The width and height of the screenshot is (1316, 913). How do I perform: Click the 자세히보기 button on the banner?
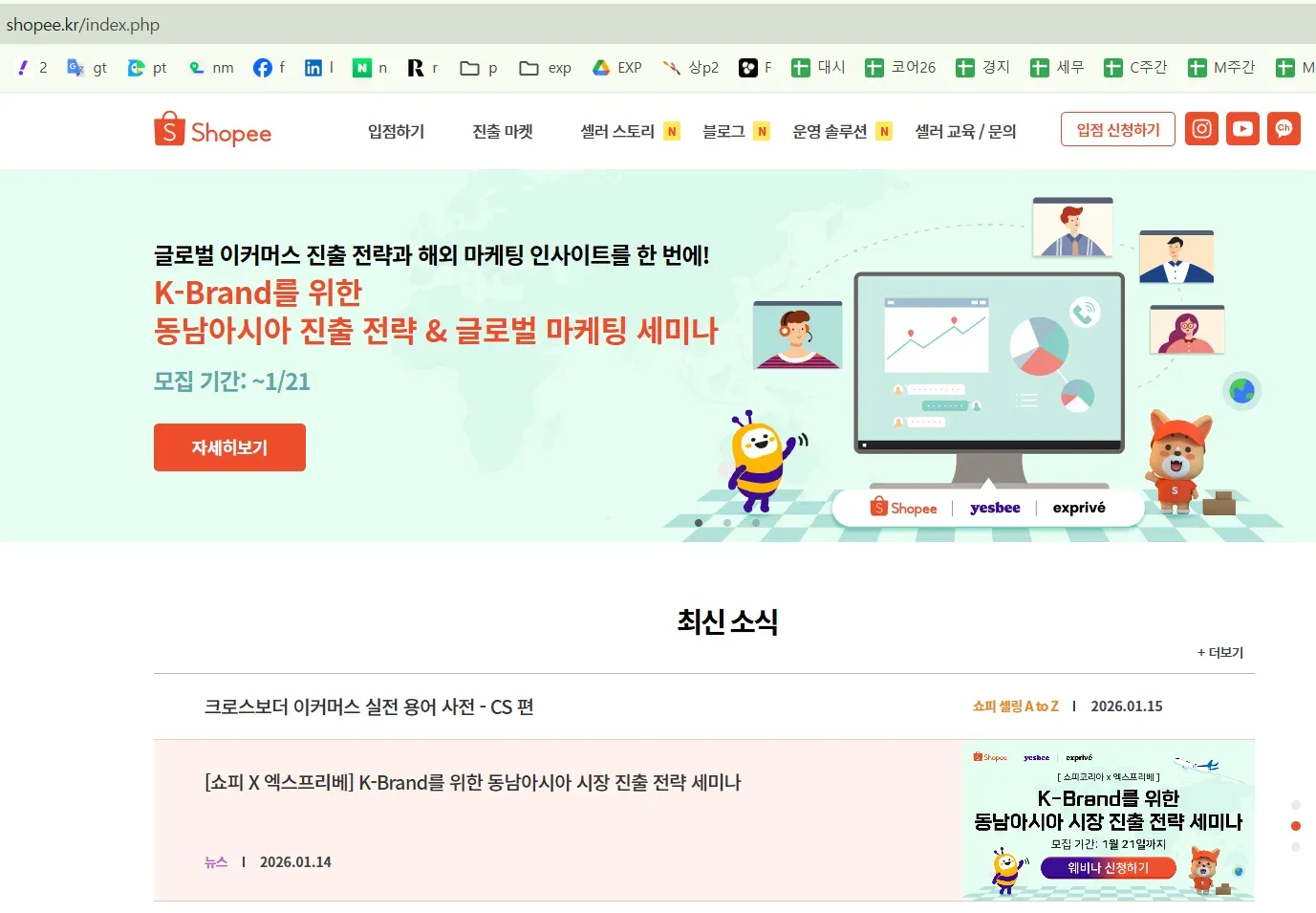coord(229,446)
